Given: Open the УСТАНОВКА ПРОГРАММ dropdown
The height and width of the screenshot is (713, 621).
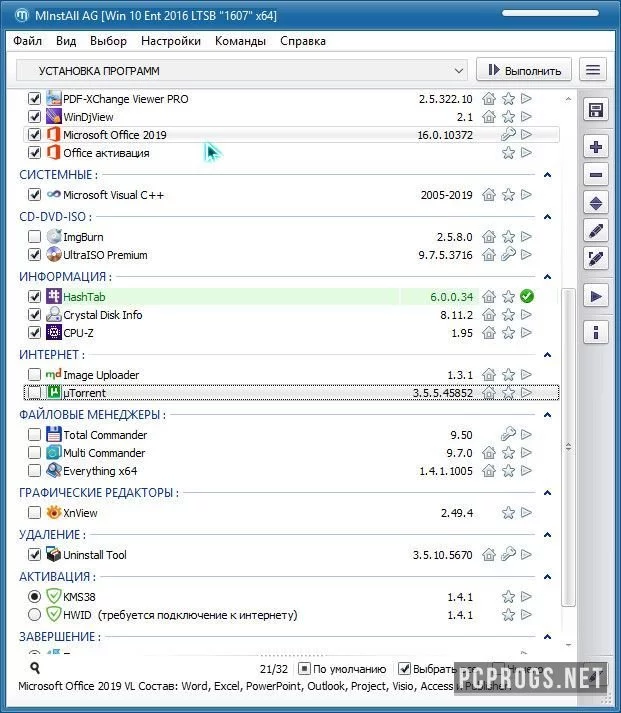Looking at the screenshot, I should pos(242,71).
